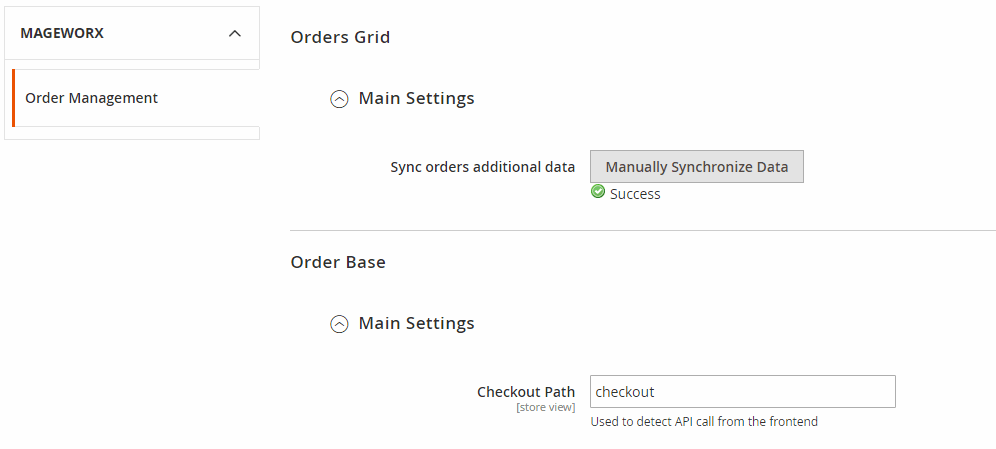Click the 'checkout' text in the field
The image size is (996, 449).
625,392
